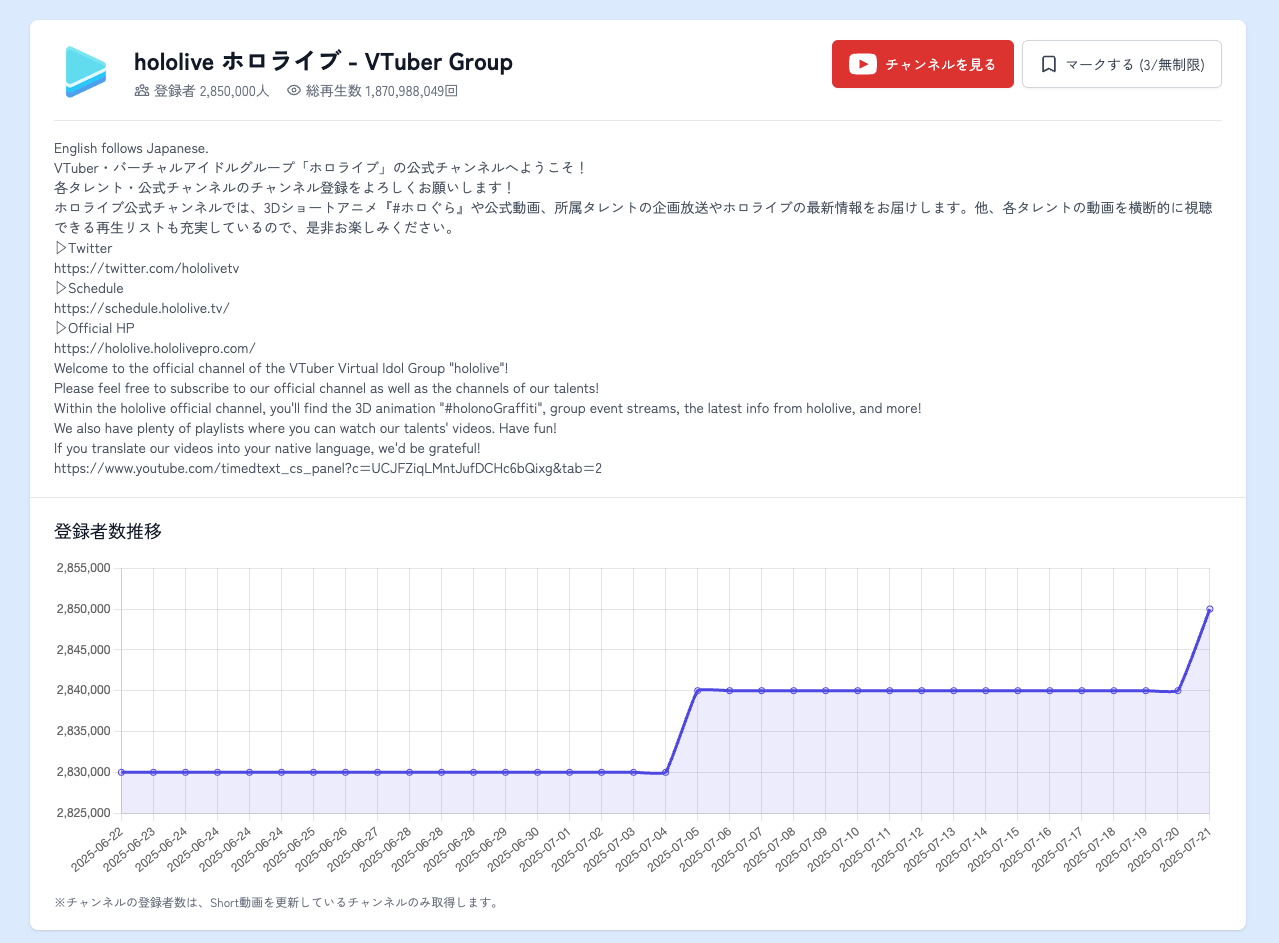Open the youtube.com timedtext_cs_panel URL
Image resolution: width=1279 pixels, height=943 pixels.
328,468
